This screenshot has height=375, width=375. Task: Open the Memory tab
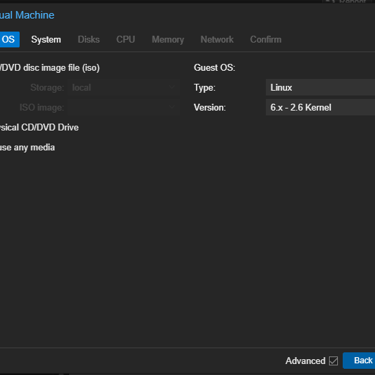click(168, 39)
